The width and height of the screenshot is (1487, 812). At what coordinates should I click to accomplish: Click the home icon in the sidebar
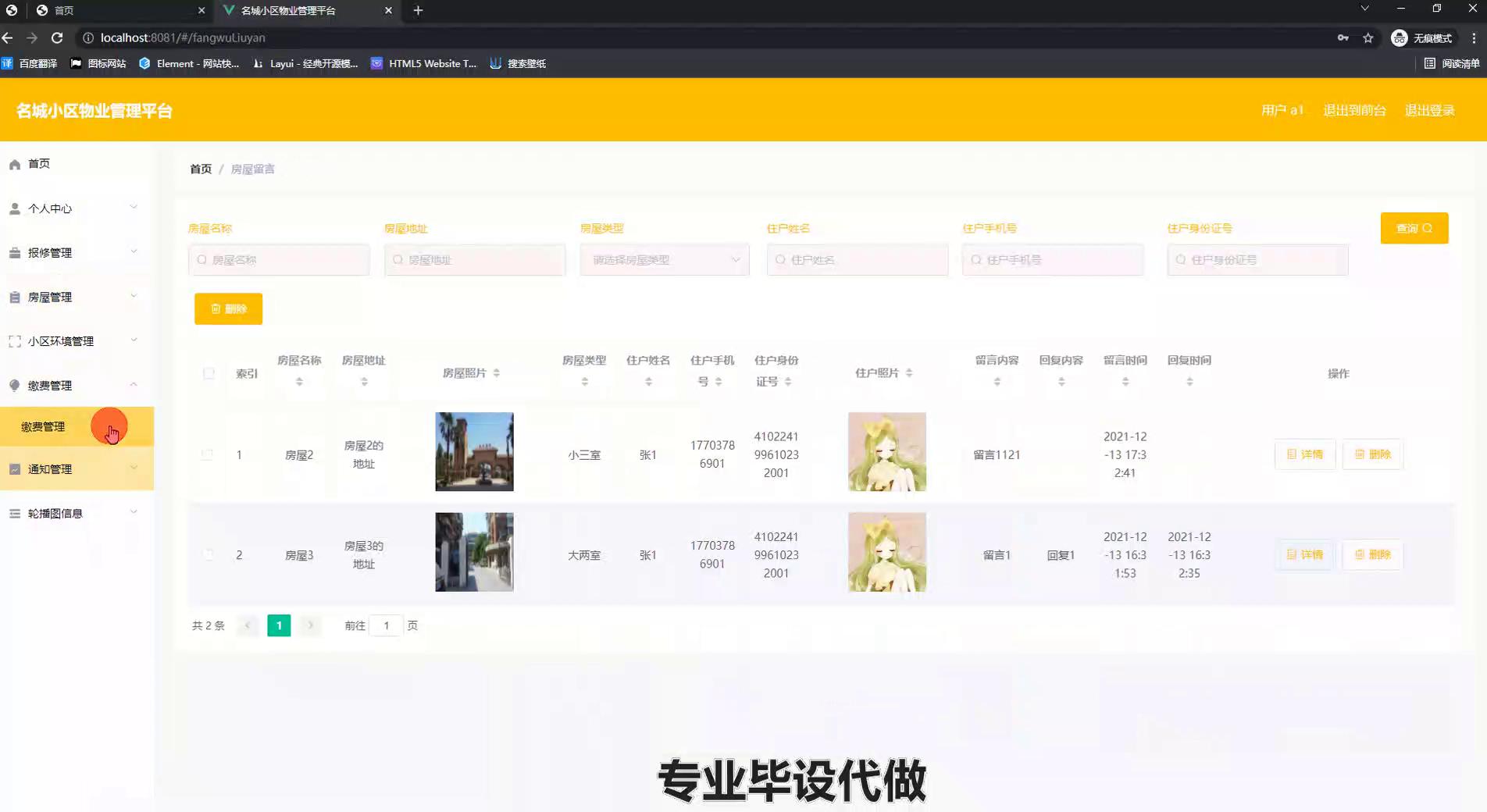pos(15,164)
